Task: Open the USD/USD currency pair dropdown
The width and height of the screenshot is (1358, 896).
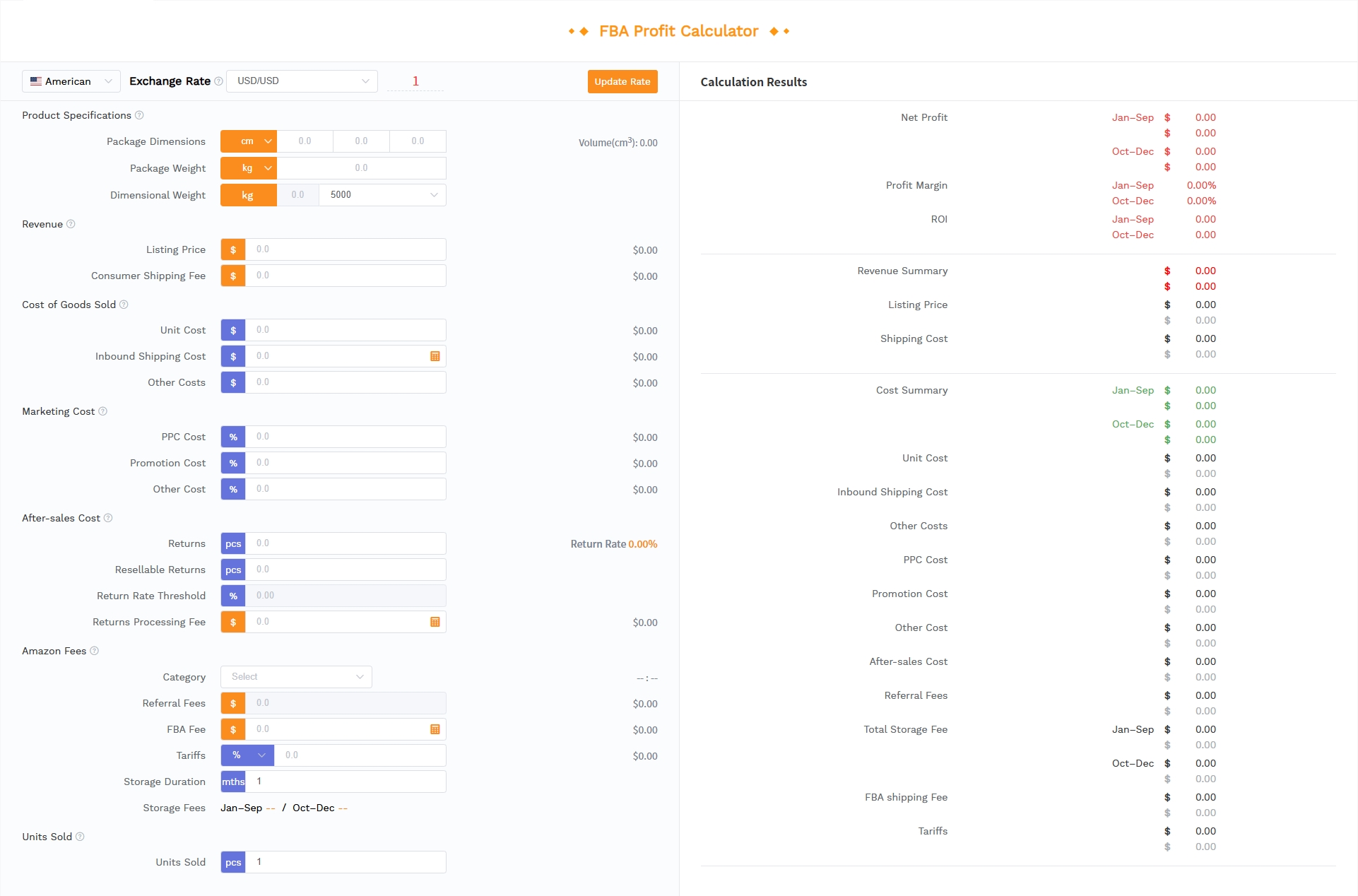Action: (302, 81)
